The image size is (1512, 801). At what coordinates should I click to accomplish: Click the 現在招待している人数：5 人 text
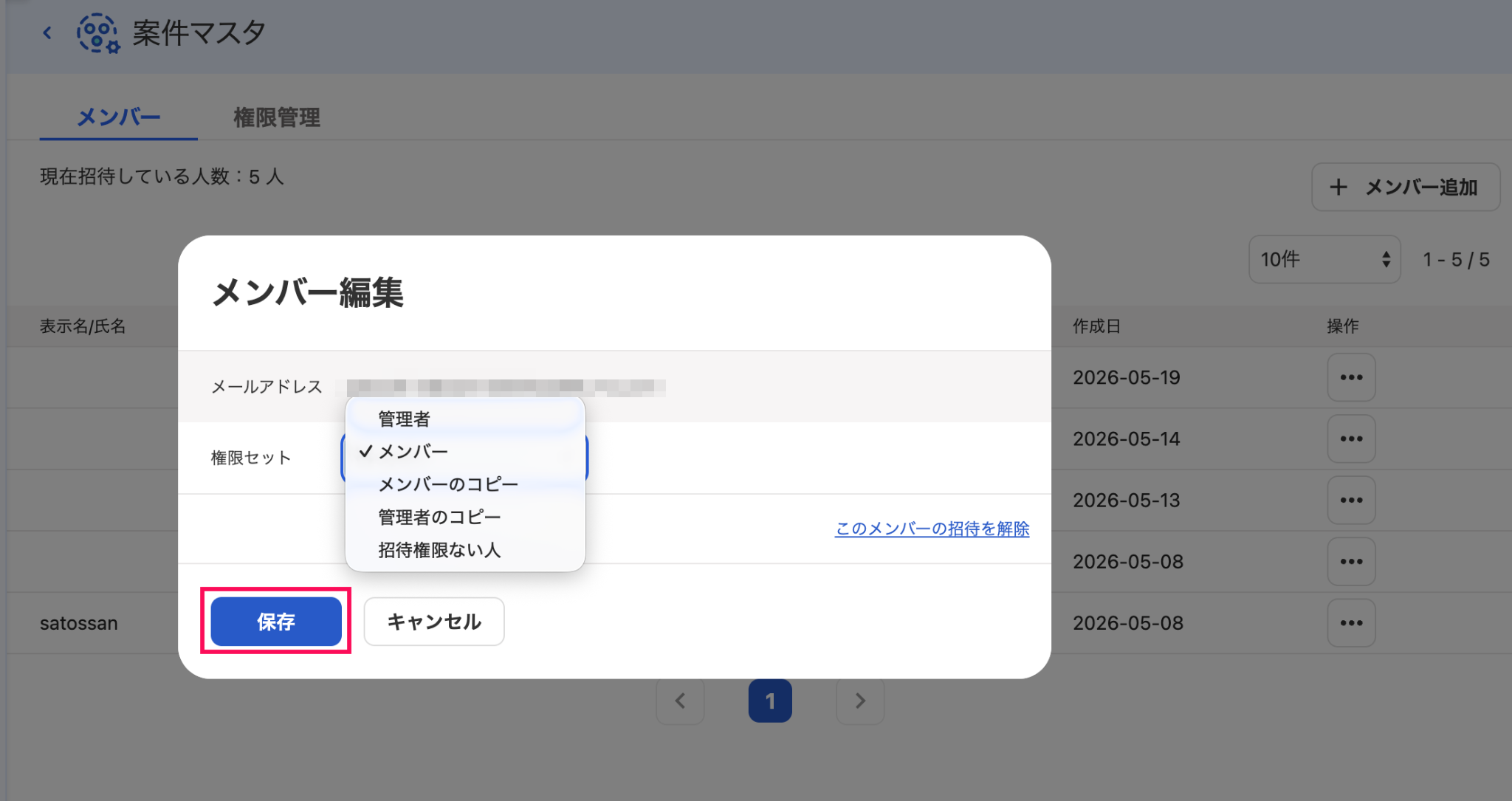(162, 176)
